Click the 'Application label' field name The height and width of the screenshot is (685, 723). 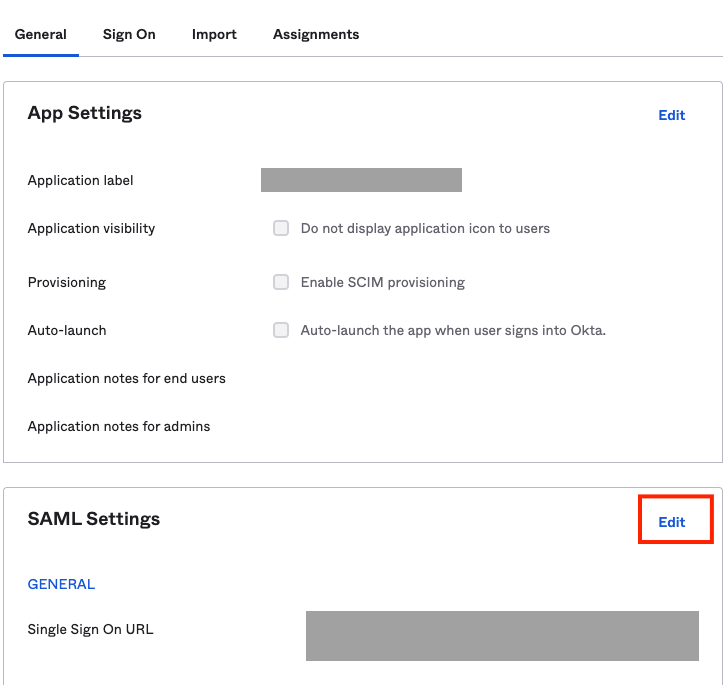(x=80, y=180)
